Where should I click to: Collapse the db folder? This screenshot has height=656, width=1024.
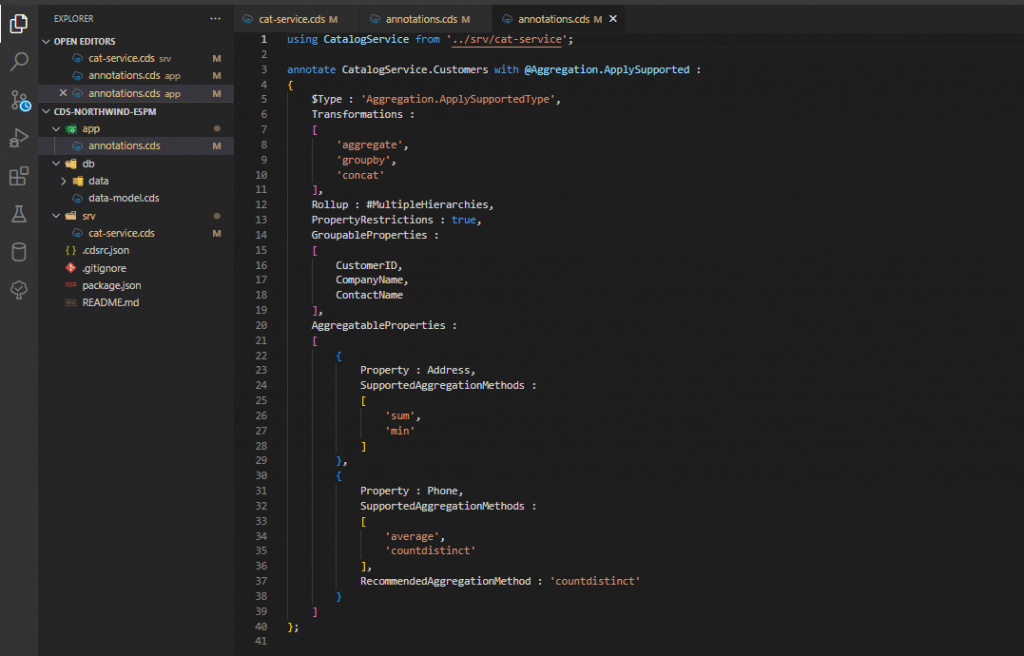[56, 164]
